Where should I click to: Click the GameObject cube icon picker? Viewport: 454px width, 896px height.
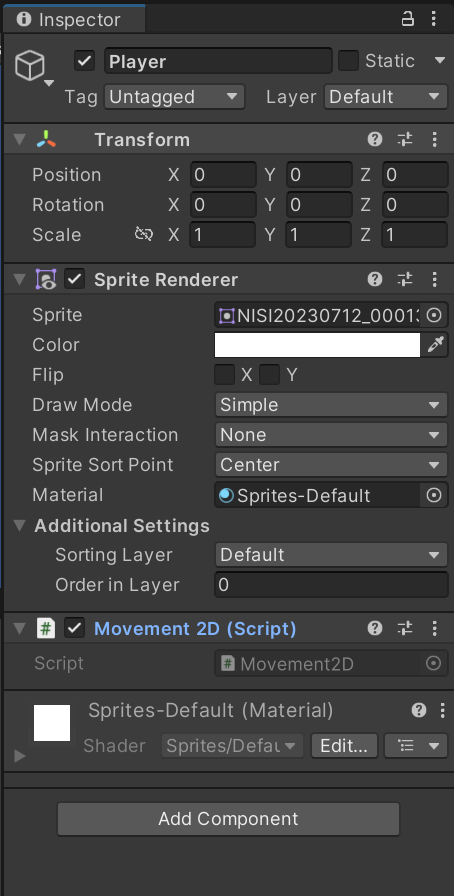(x=30, y=65)
